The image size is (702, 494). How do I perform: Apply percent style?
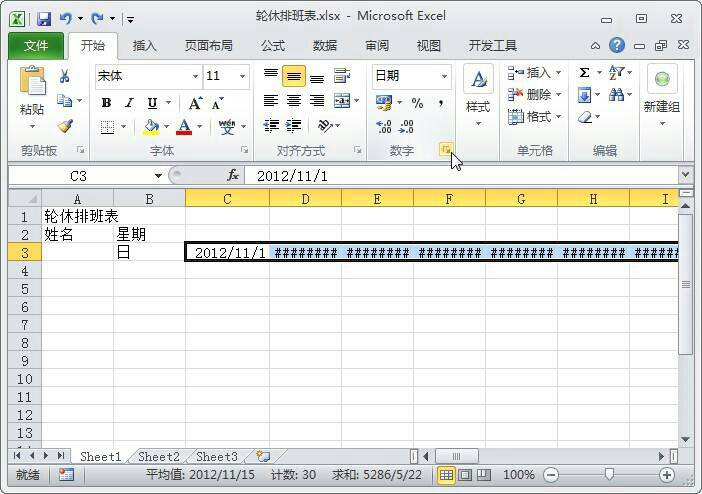click(x=417, y=103)
